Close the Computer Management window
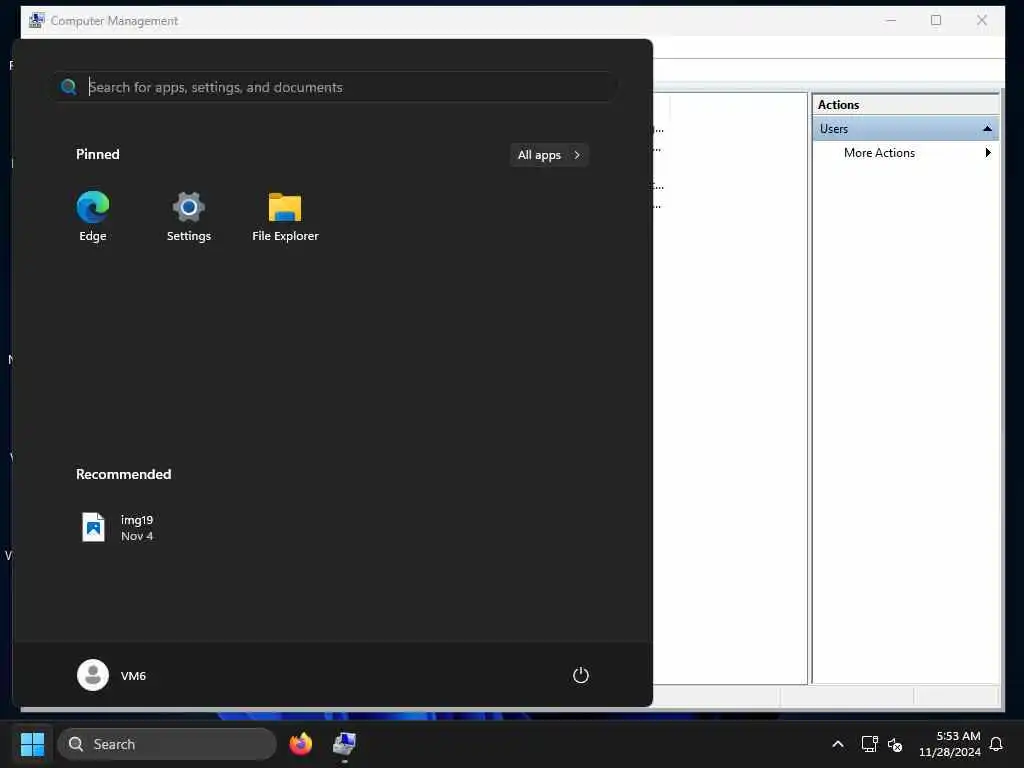The width and height of the screenshot is (1024, 768). (982, 20)
